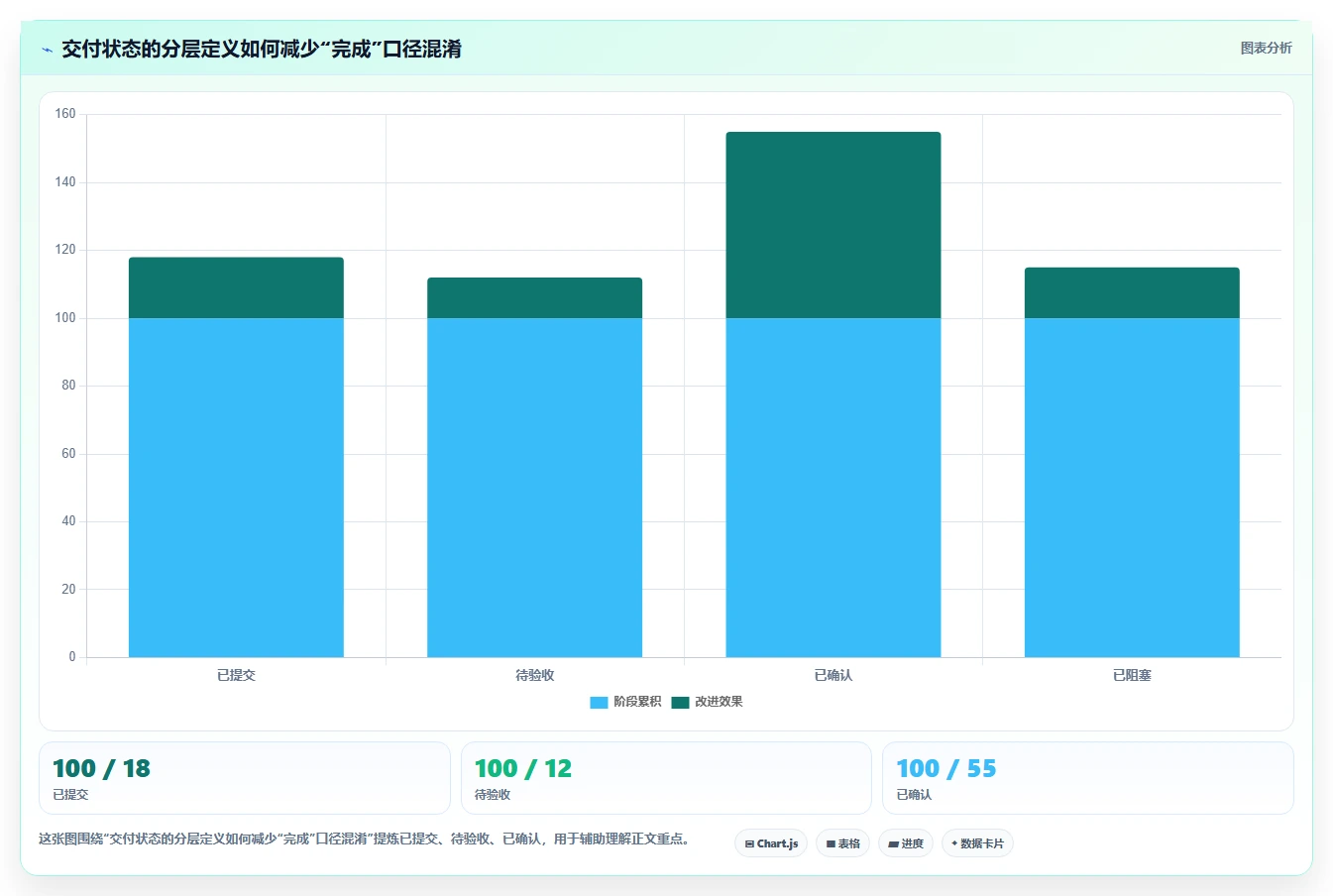Click the dark green segment of 已提交 bar

pos(236,287)
